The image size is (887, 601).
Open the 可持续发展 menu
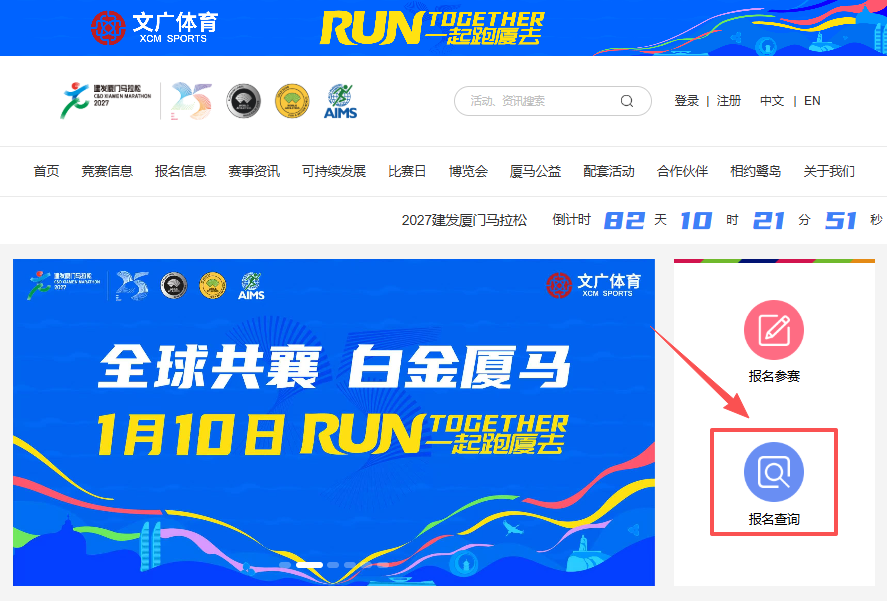click(x=334, y=171)
